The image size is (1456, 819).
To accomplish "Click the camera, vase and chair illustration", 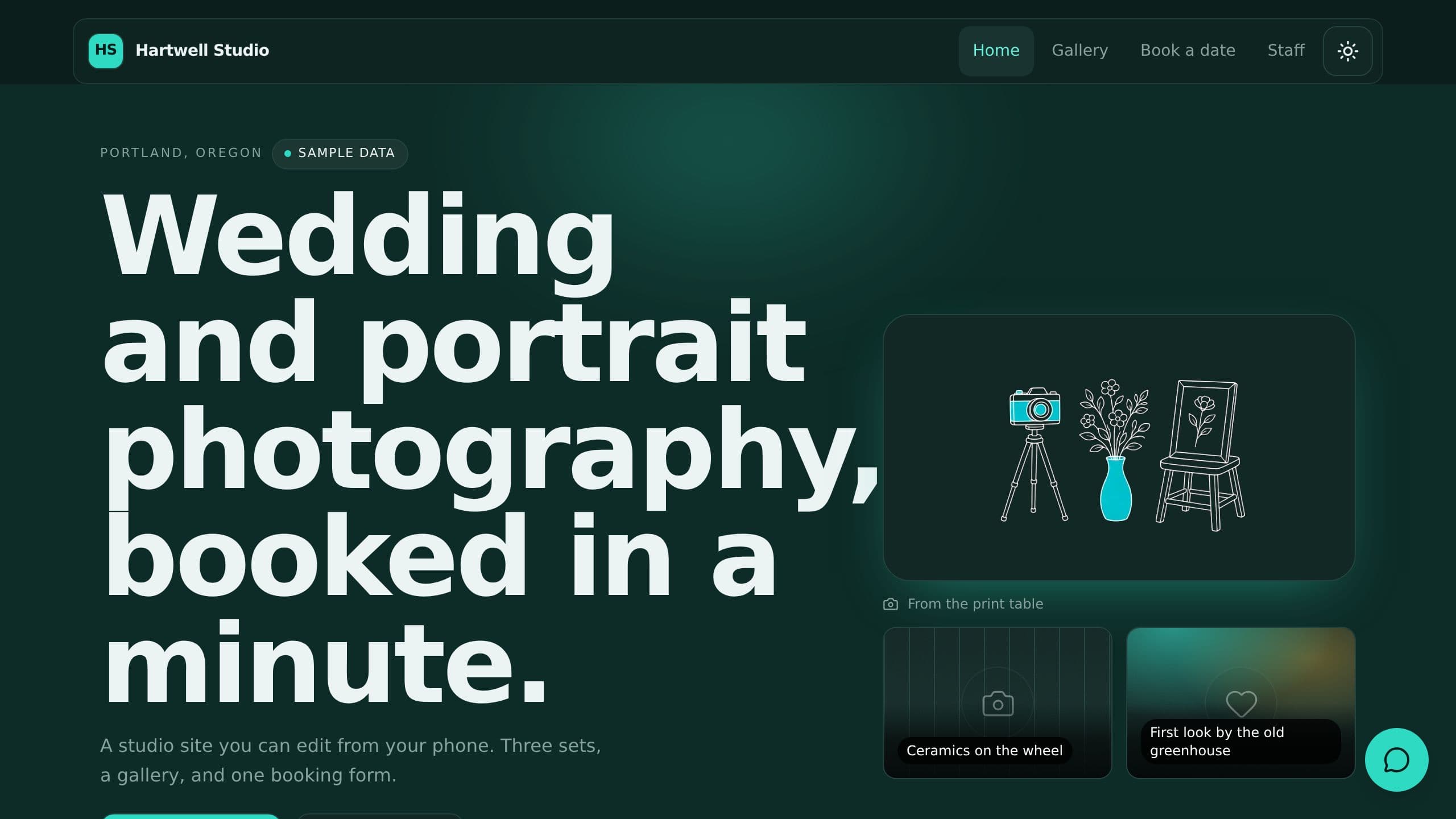I will (1119, 448).
